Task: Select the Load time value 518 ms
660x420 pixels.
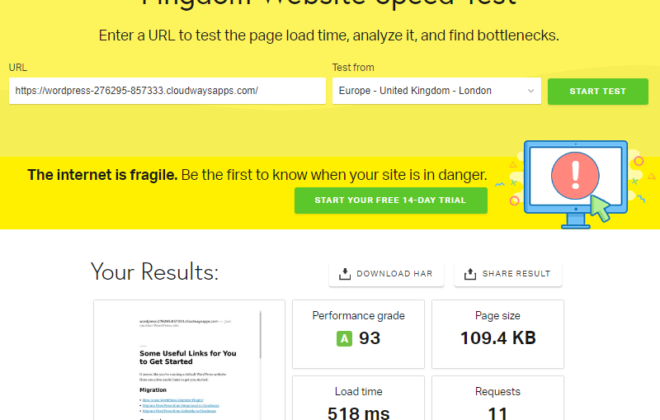Action: click(359, 413)
